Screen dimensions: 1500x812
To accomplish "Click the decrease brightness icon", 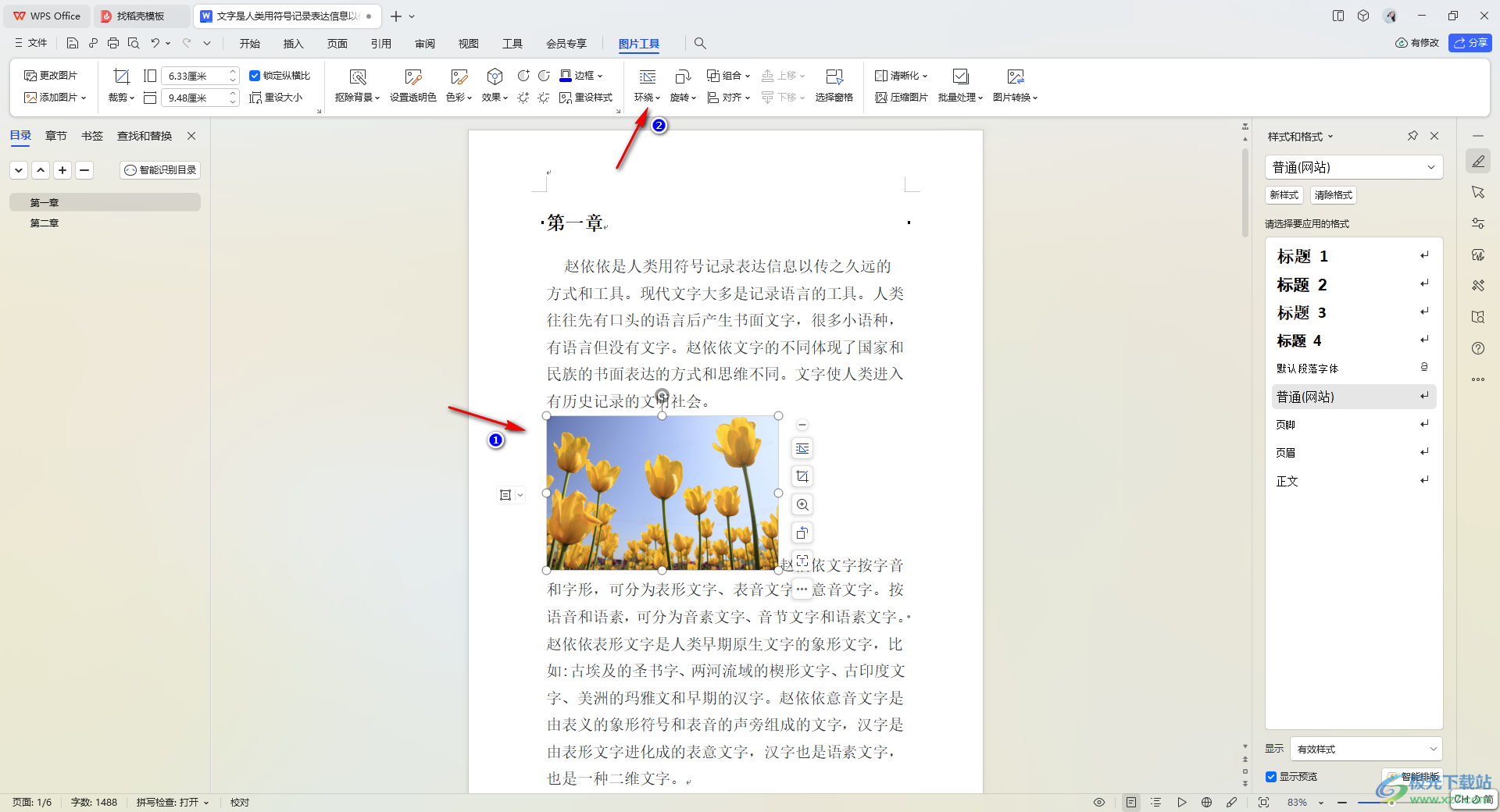I will click(544, 98).
